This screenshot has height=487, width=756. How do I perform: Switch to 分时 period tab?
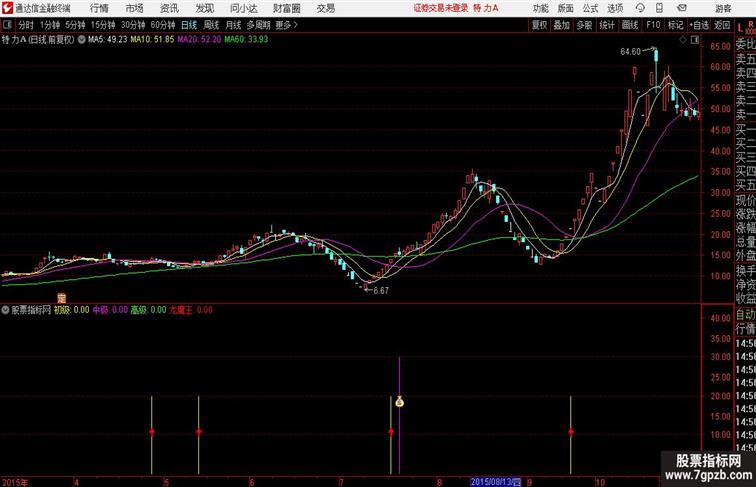click(x=26, y=25)
